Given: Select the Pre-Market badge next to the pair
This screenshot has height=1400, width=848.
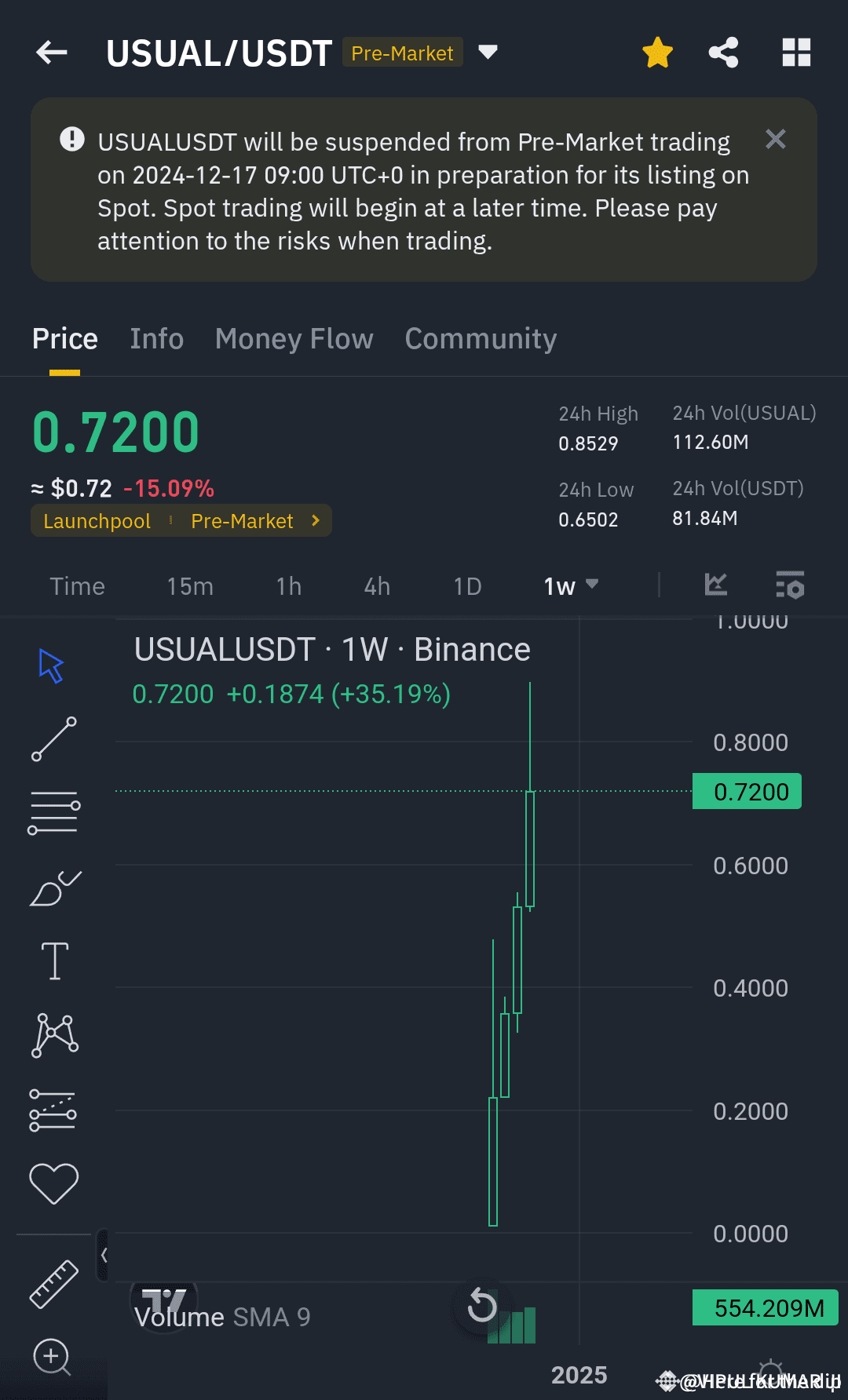Looking at the screenshot, I should pos(402,53).
